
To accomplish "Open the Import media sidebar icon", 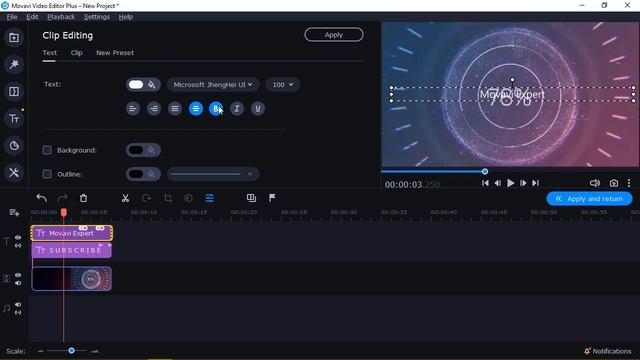I will 14,38.
